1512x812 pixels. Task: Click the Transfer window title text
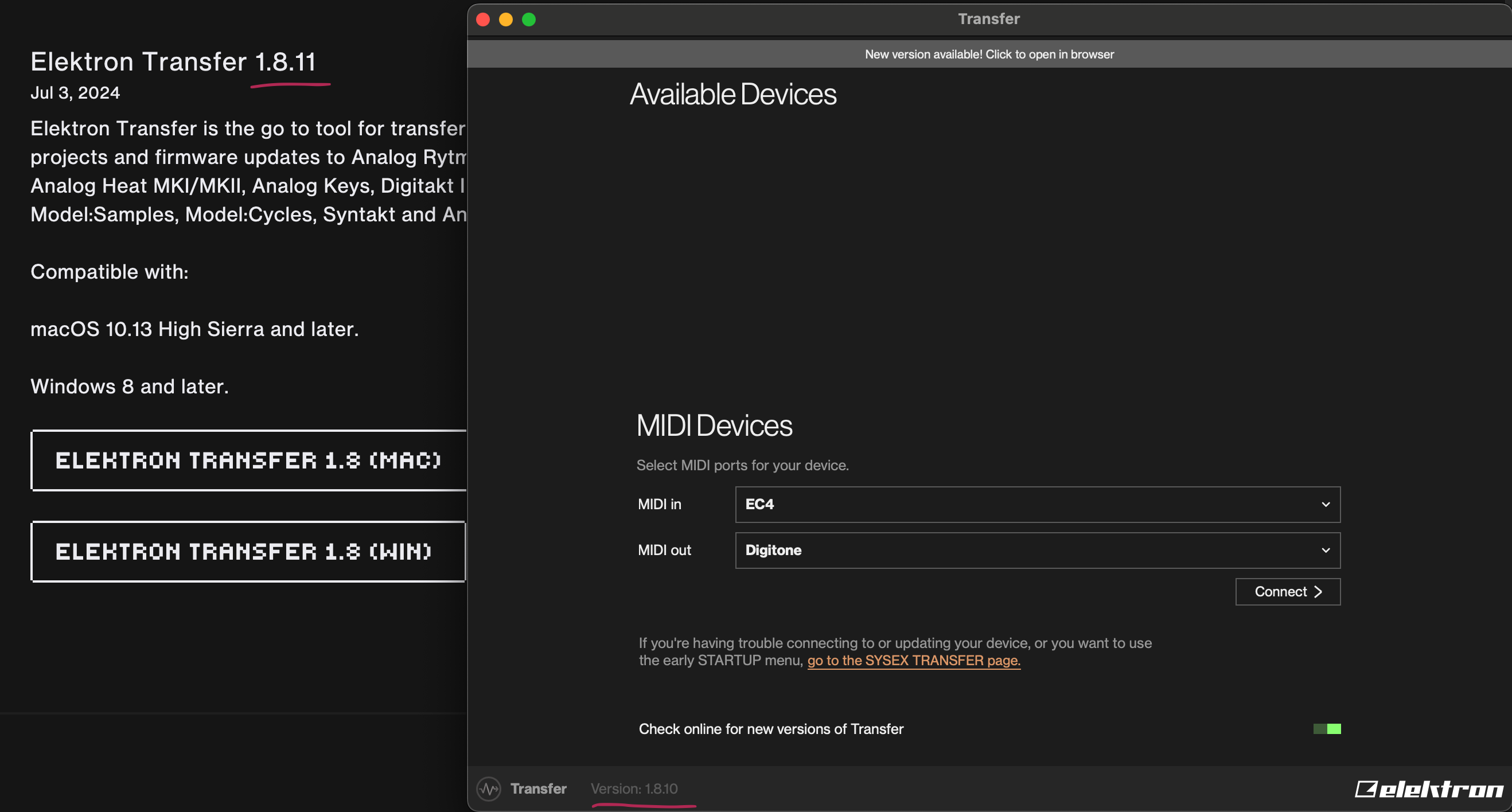[989, 19]
